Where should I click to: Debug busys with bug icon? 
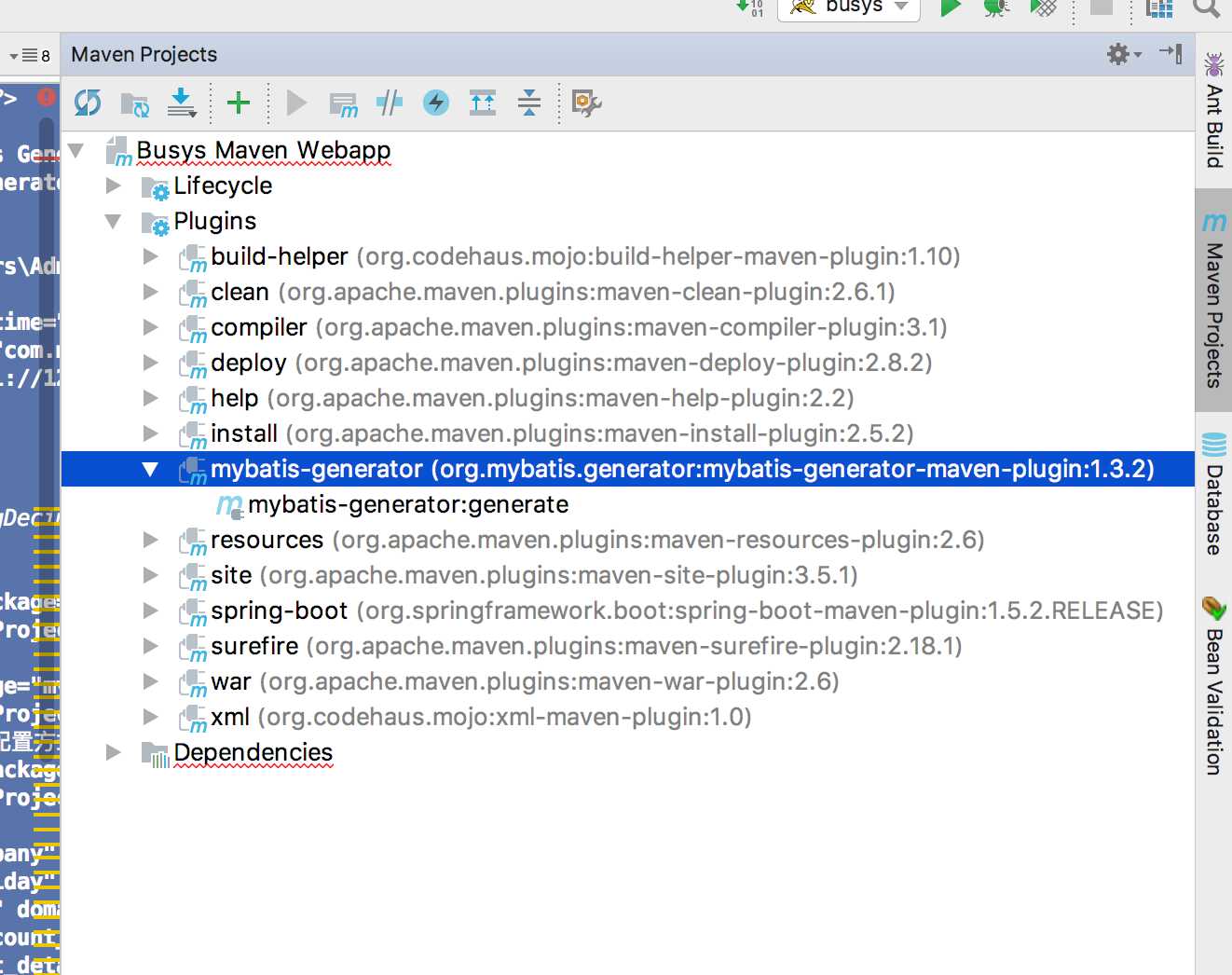997,7
